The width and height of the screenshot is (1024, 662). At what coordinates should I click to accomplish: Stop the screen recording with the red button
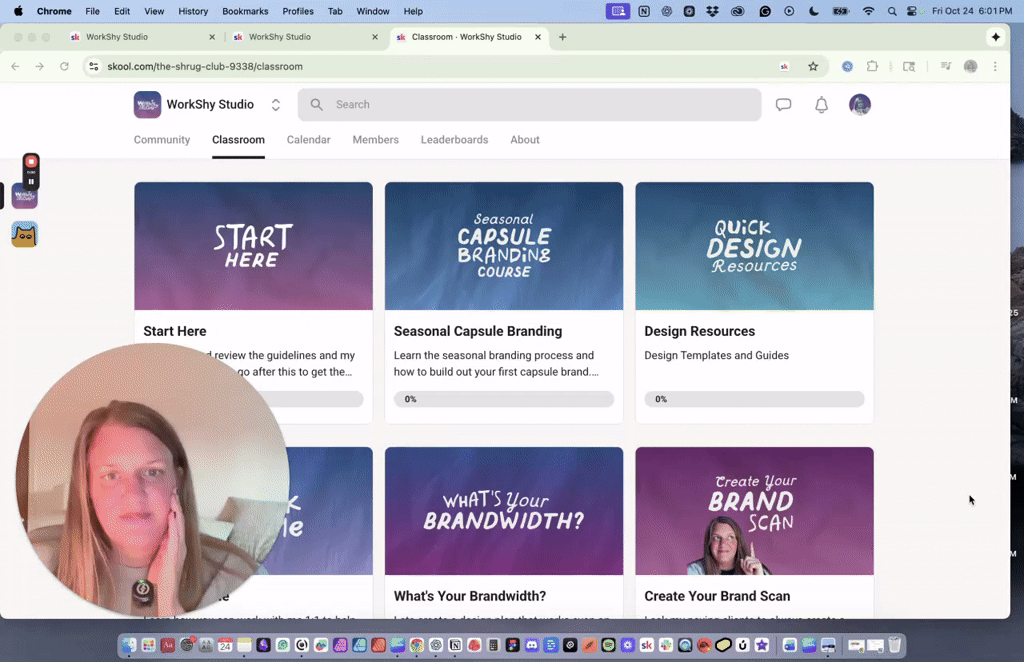coord(31,161)
